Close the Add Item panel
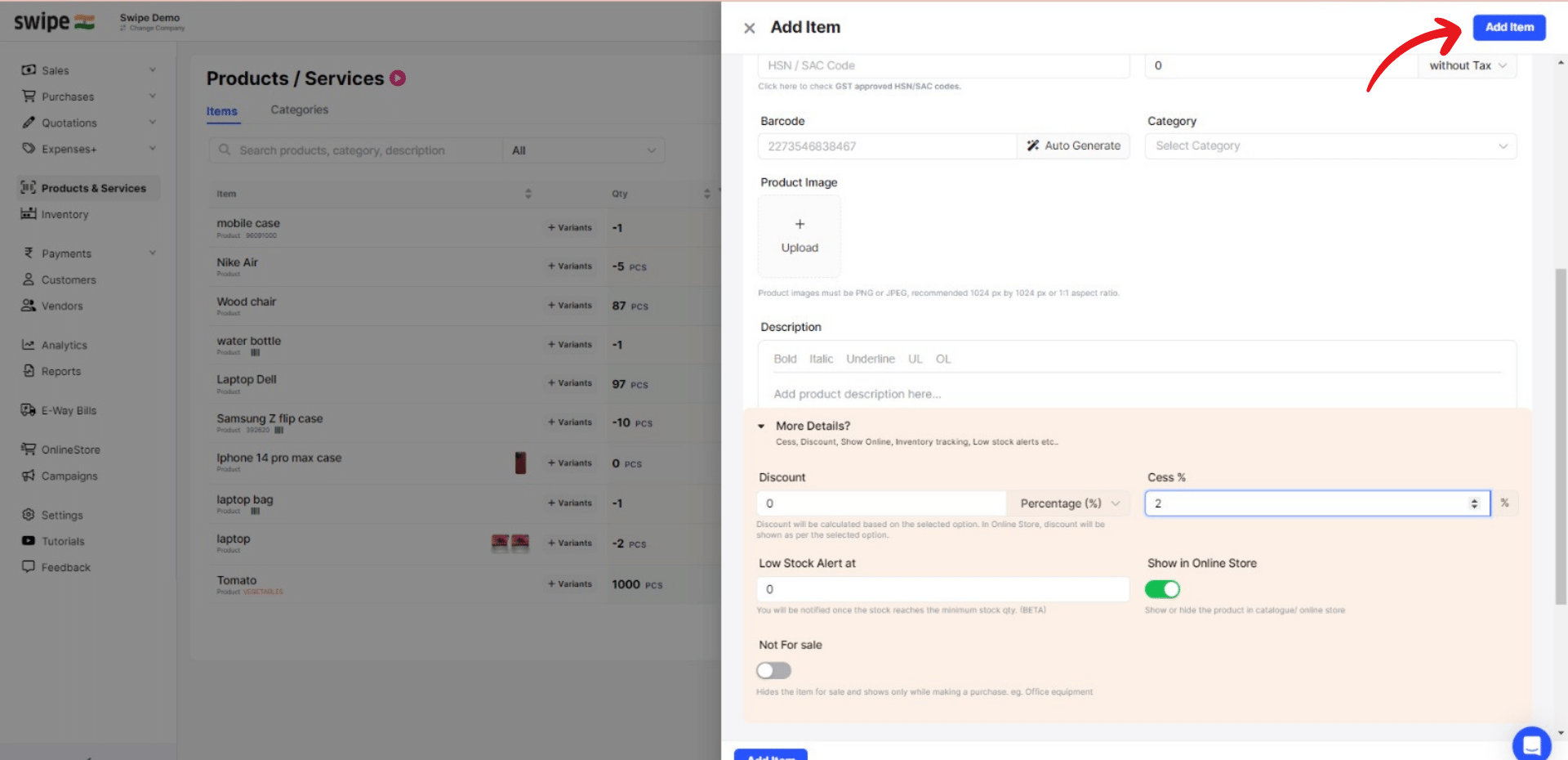 coord(749,28)
